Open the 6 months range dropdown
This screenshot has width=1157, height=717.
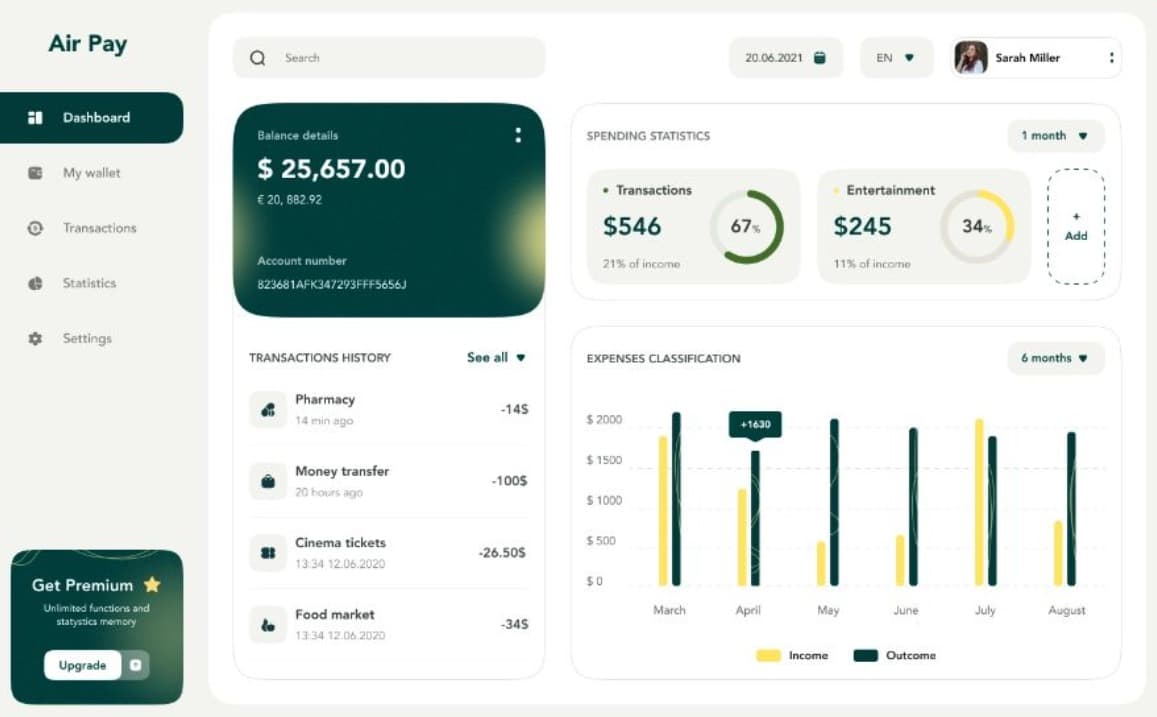pyautogui.click(x=1055, y=358)
